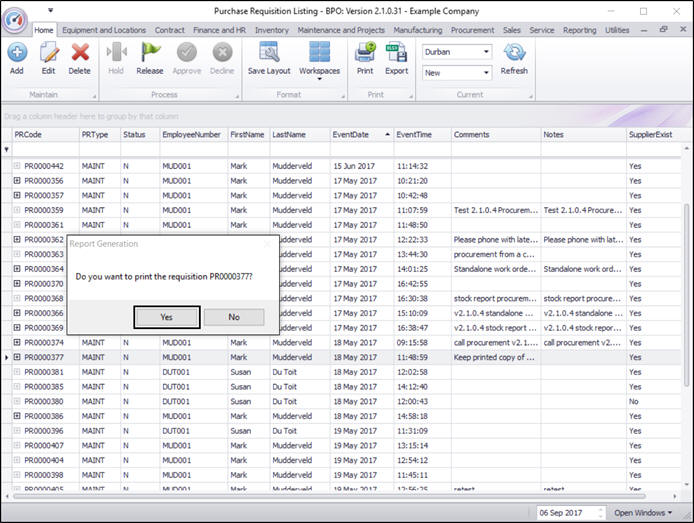694x523 pixels.
Task: Expand row PR0000442
Action: pos(17,166)
